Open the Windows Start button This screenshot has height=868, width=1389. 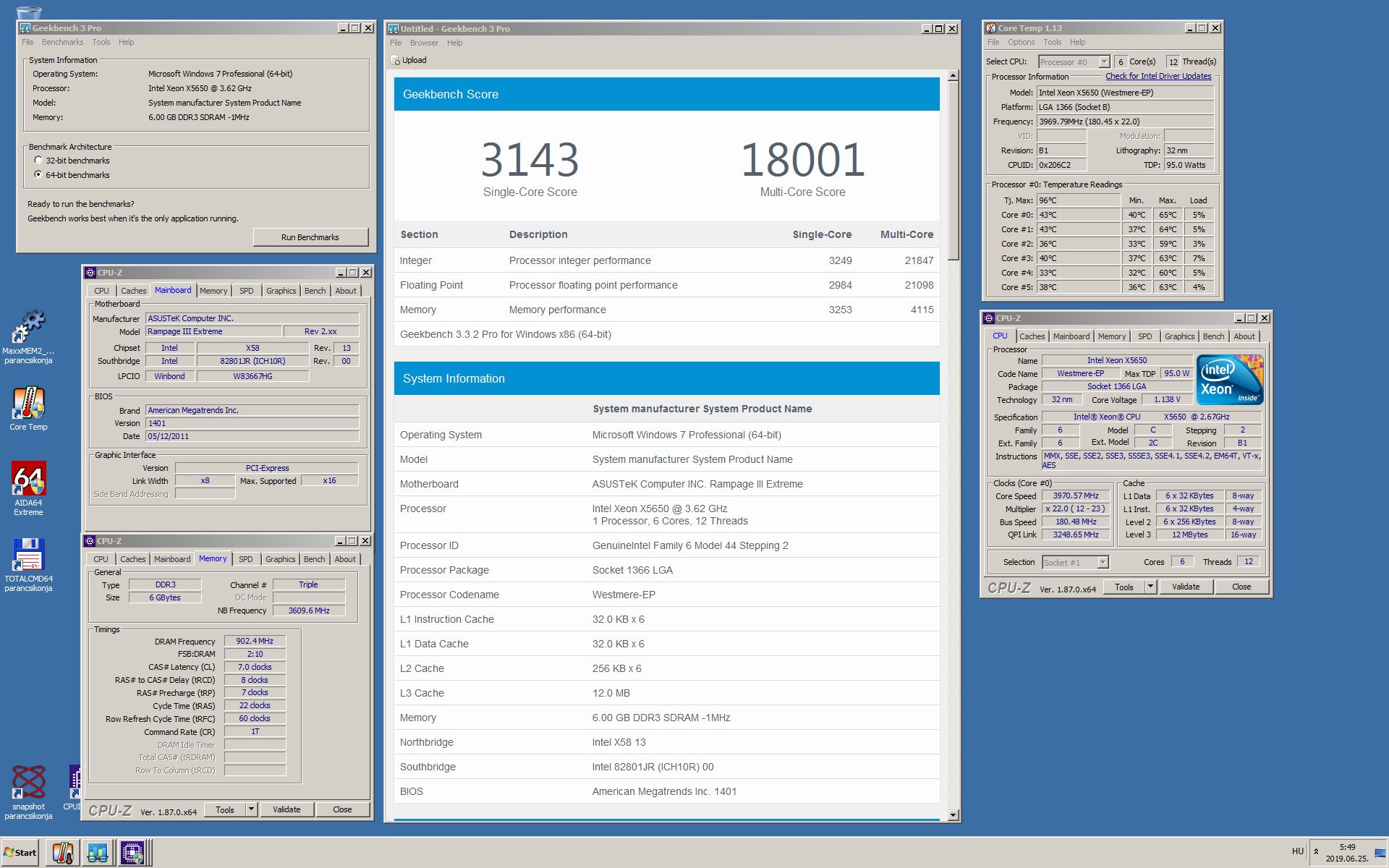pyautogui.click(x=20, y=853)
